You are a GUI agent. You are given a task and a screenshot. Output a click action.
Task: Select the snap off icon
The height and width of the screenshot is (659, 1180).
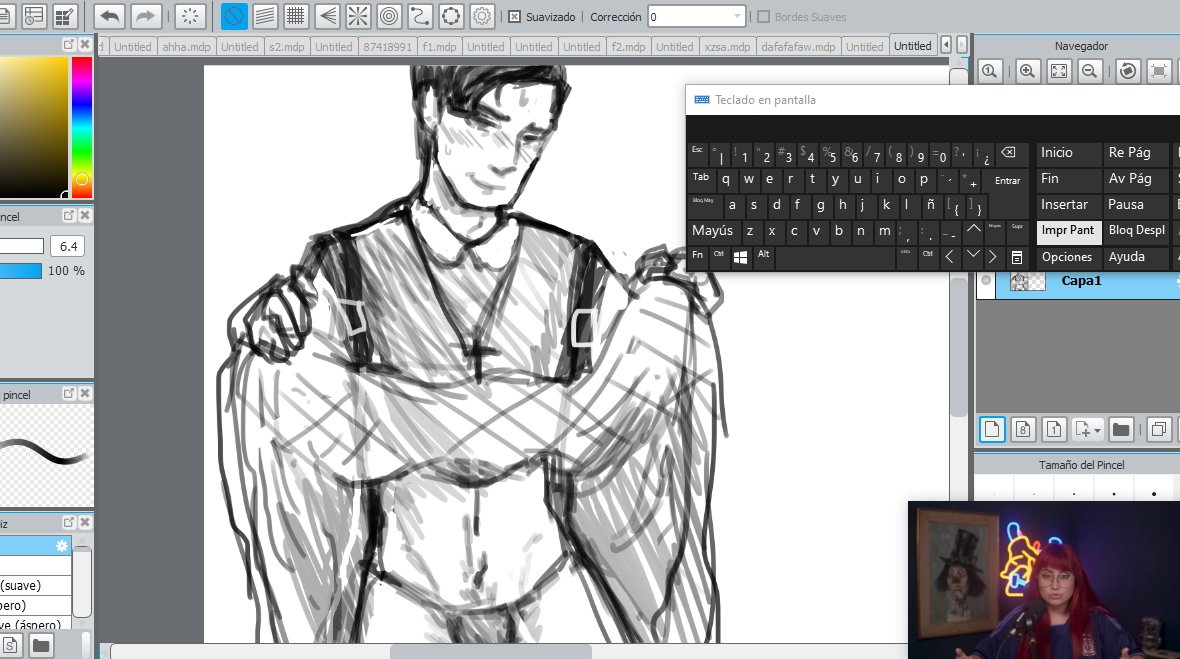click(x=234, y=16)
